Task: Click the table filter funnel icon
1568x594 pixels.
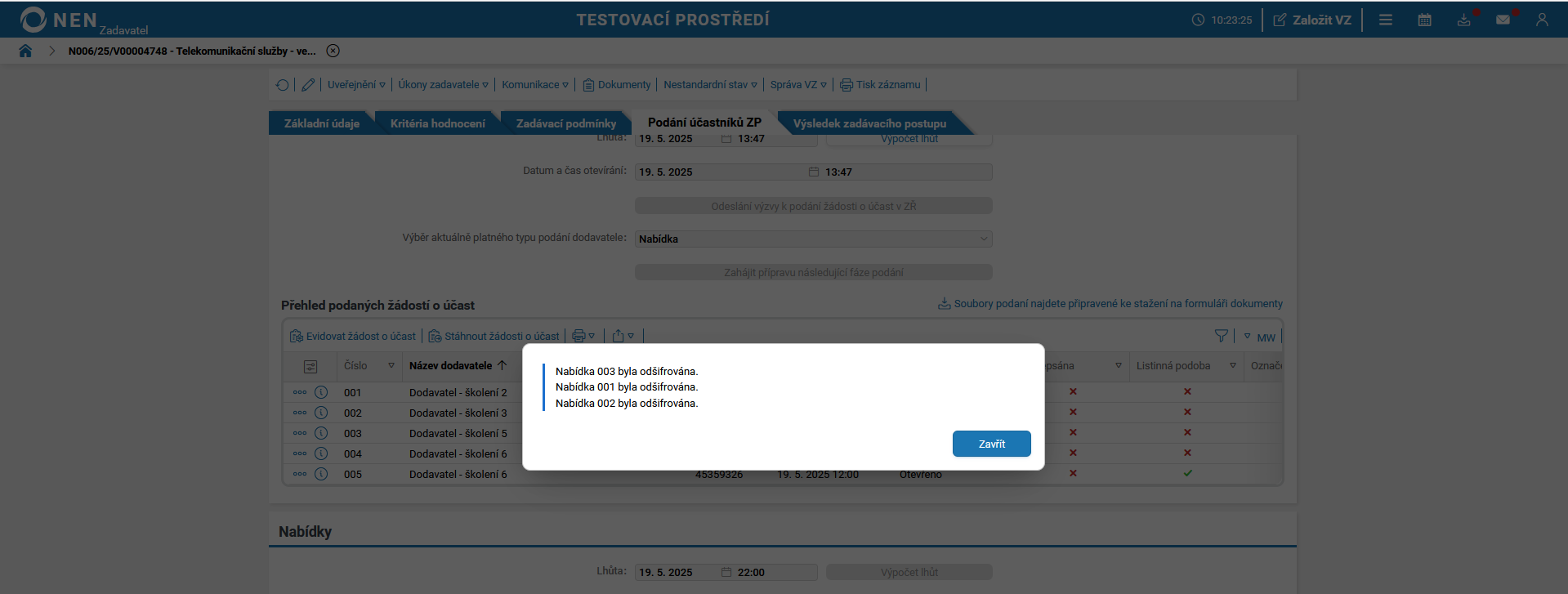Action: (x=1222, y=336)
